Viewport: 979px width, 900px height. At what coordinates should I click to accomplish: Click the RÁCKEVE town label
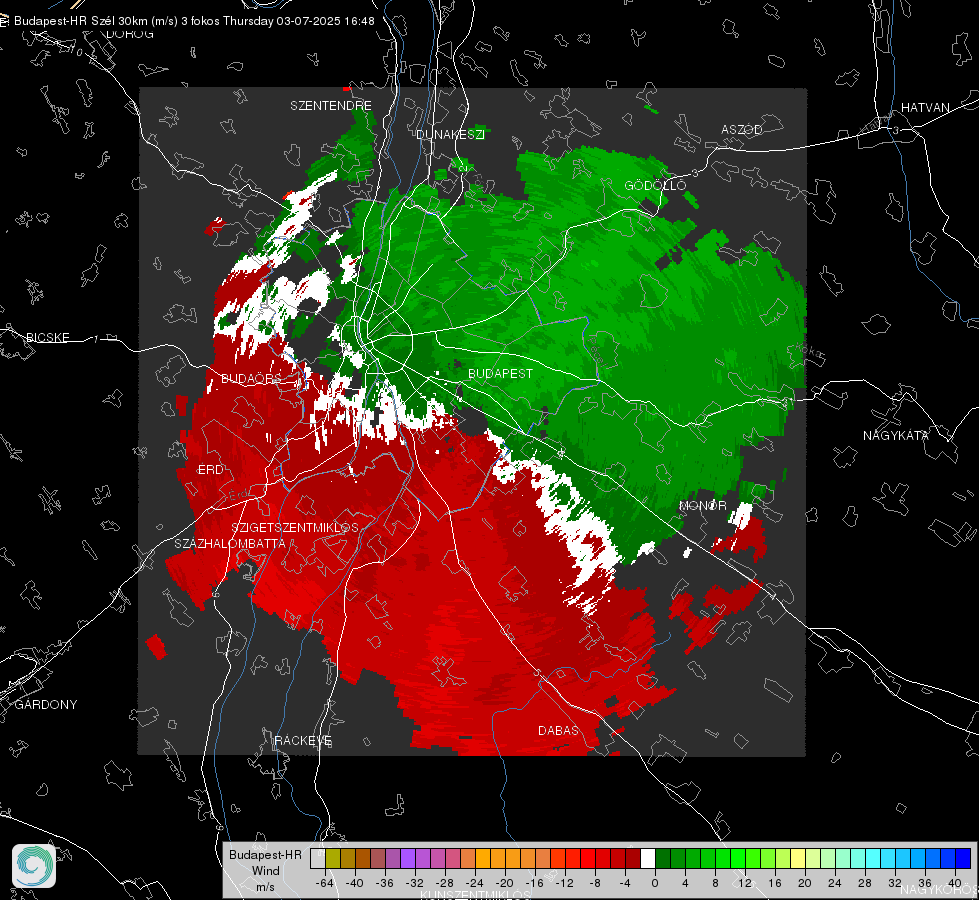[x=303, y=741]
